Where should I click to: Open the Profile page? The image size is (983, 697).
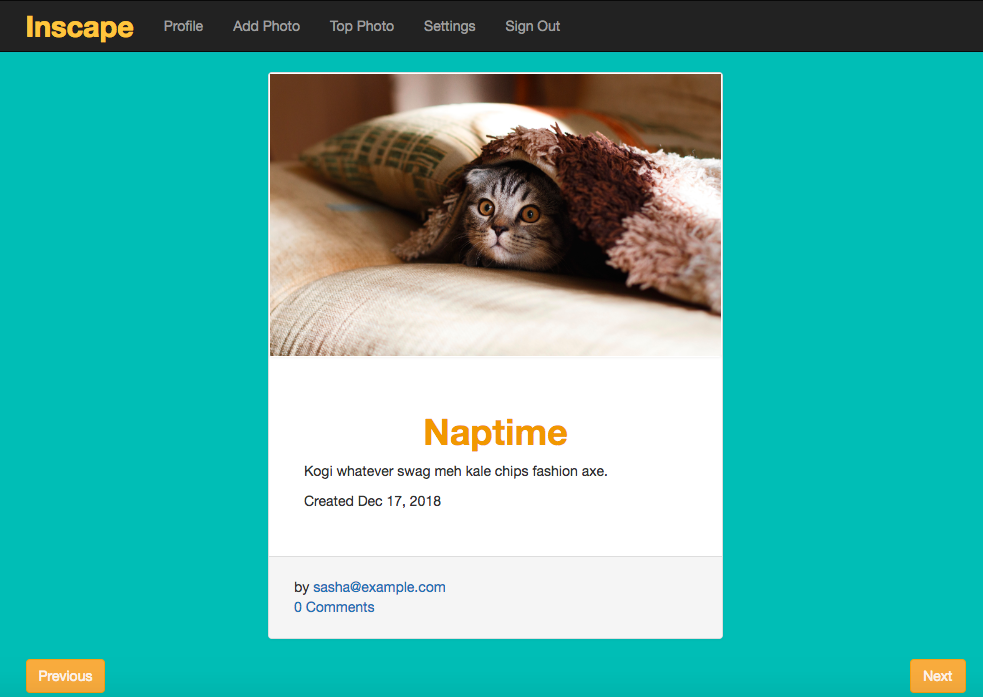183,26
